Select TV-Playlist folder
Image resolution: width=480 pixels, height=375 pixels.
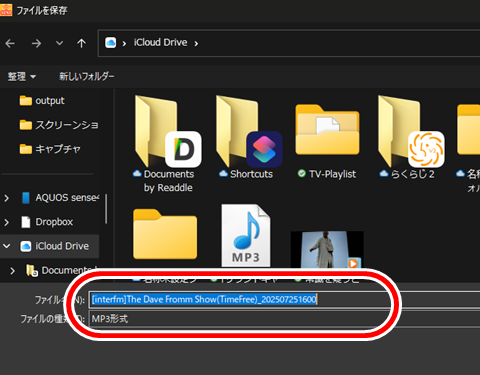click(327, 142)
